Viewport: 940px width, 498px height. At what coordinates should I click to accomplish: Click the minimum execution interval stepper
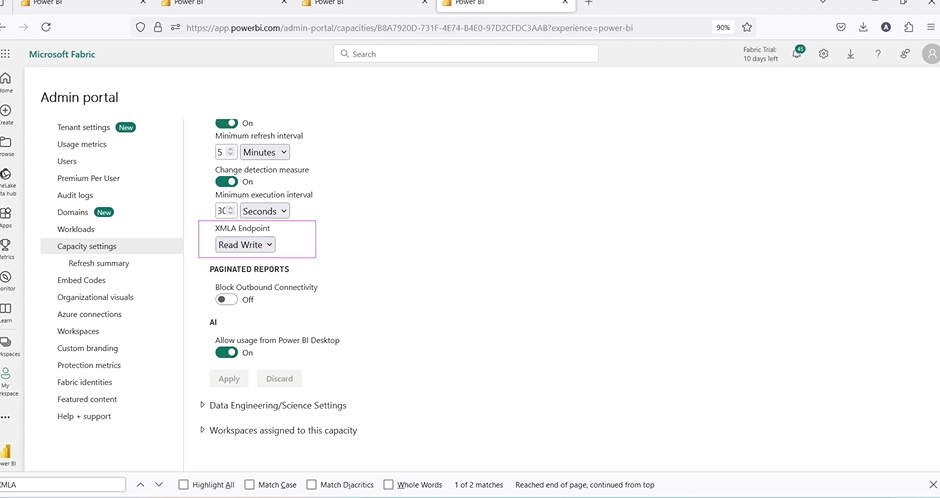230,211
